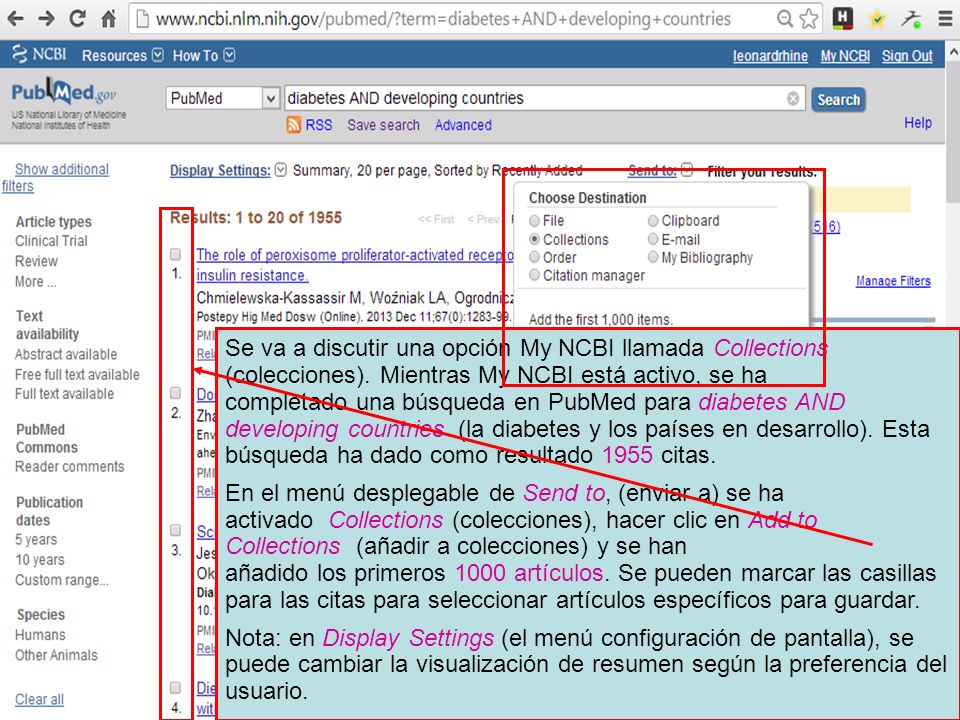
Task: Open the PubMed database dropdown
Action: tap(223, 99)
